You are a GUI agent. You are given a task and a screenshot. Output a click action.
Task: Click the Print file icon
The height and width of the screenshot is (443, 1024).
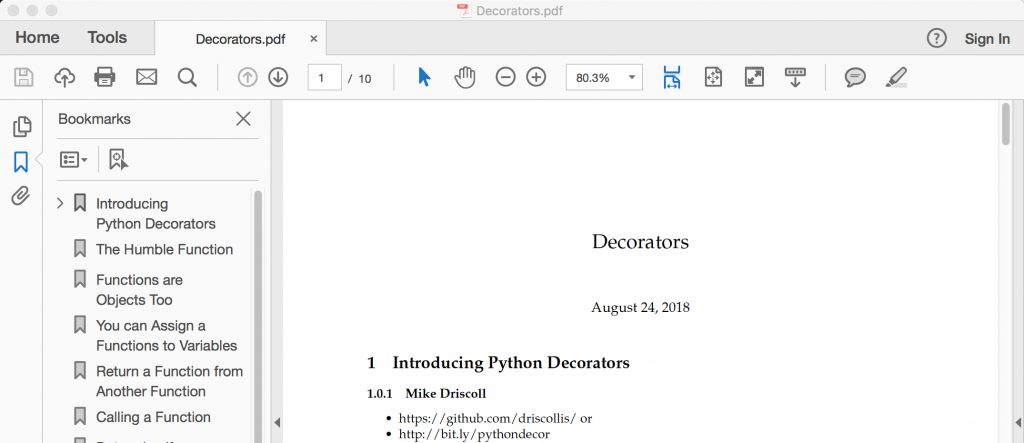point(104,77)
